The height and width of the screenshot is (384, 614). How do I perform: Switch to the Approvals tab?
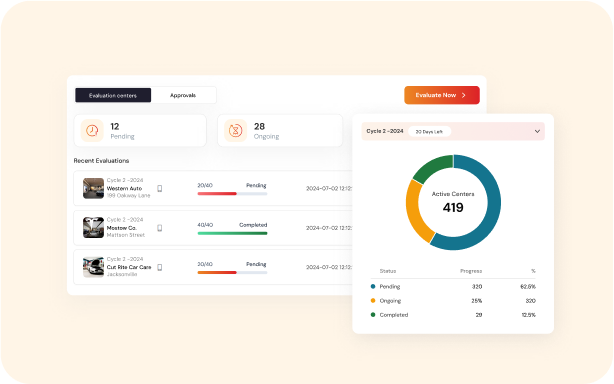click(x=183, y=95)
